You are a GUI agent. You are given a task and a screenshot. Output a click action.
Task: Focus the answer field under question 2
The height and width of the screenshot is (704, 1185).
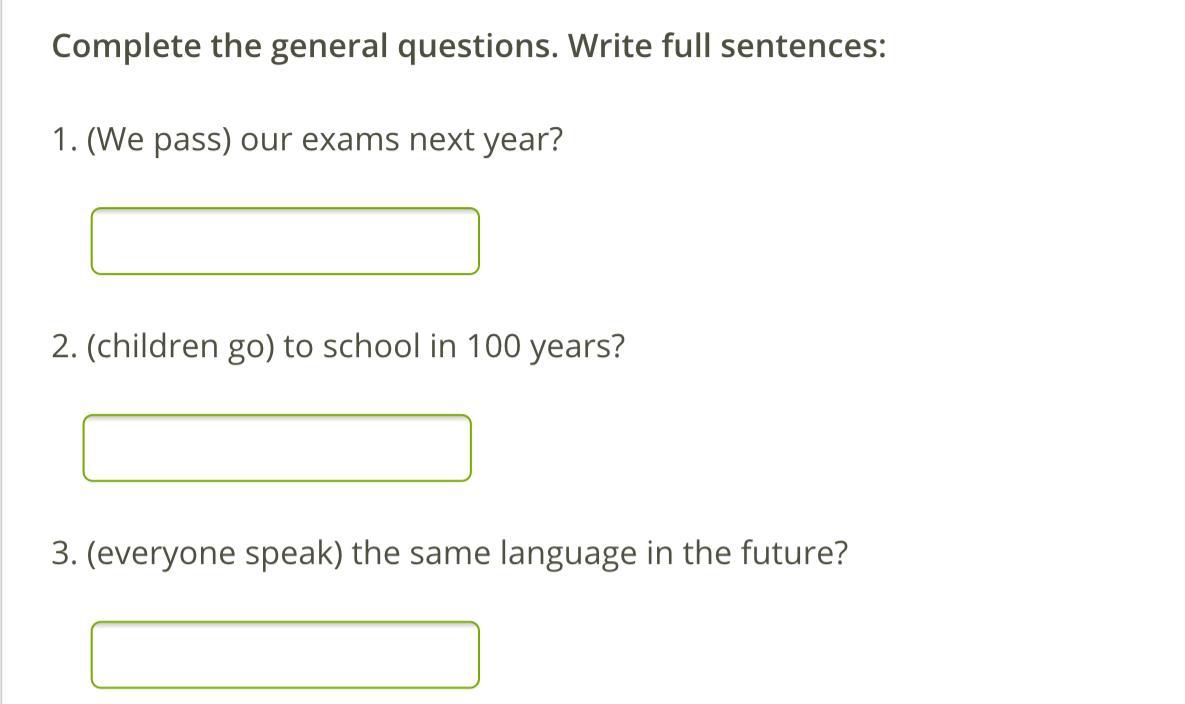pyautogui.click(x=277, y=448)
